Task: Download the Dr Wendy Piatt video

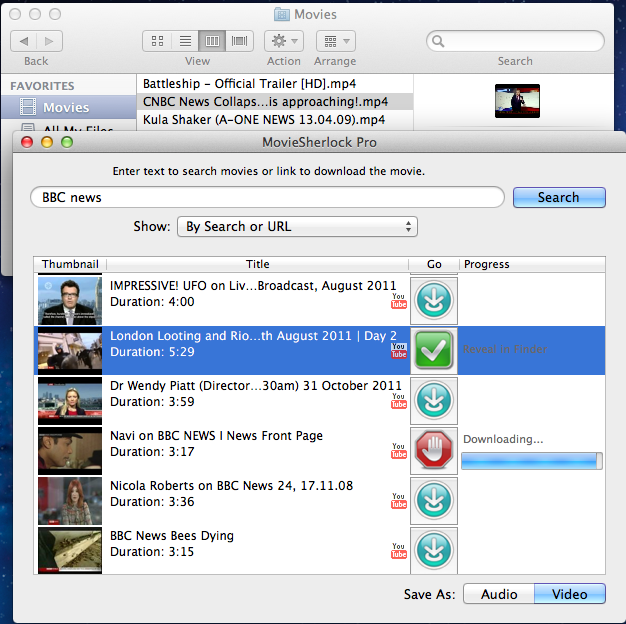Action: 434,400
